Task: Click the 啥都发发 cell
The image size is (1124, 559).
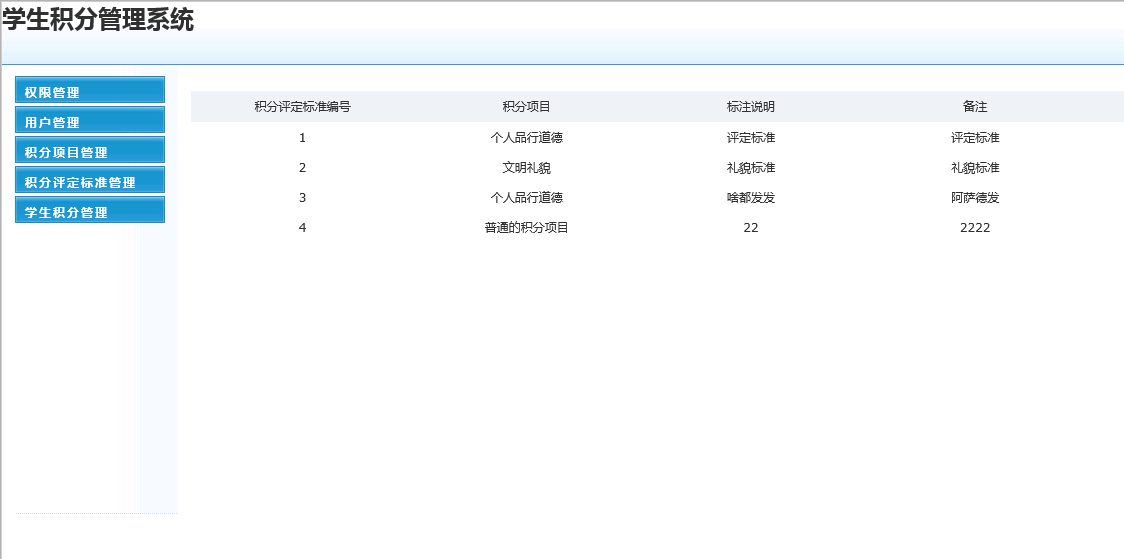Action: click(x=751, y=198)
